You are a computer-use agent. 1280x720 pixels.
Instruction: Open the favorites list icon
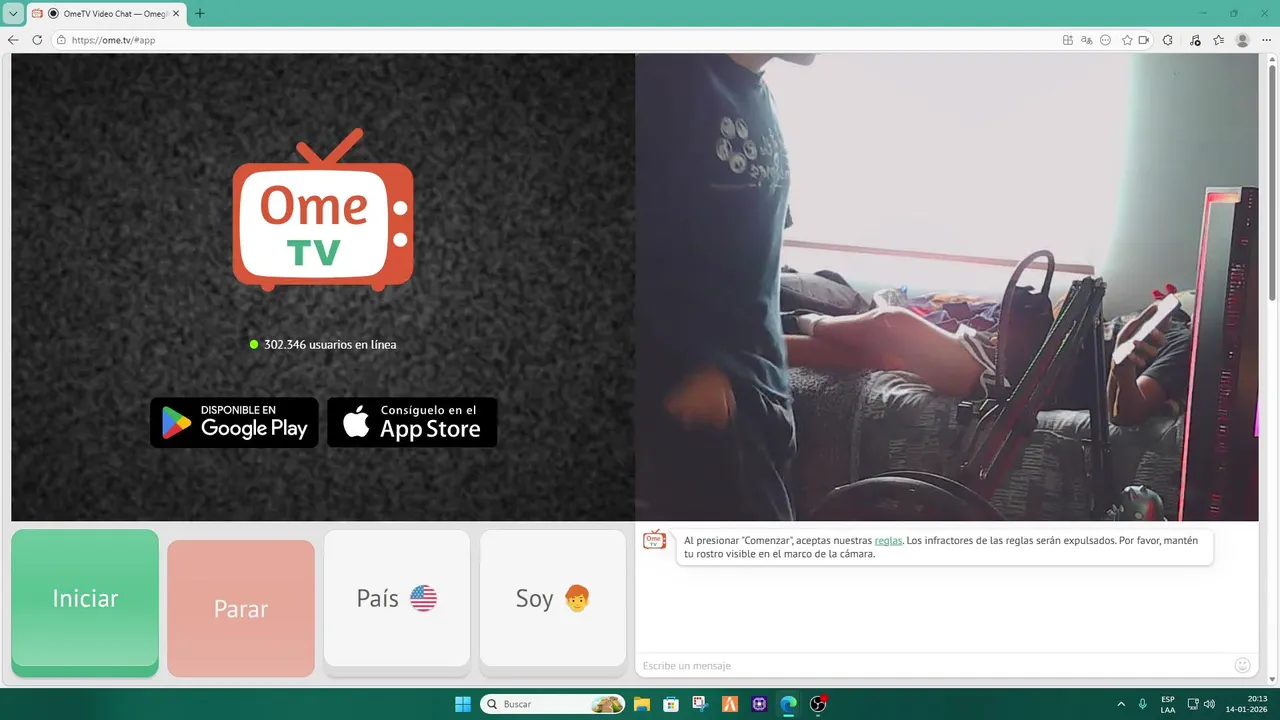tap(1218, 40)
